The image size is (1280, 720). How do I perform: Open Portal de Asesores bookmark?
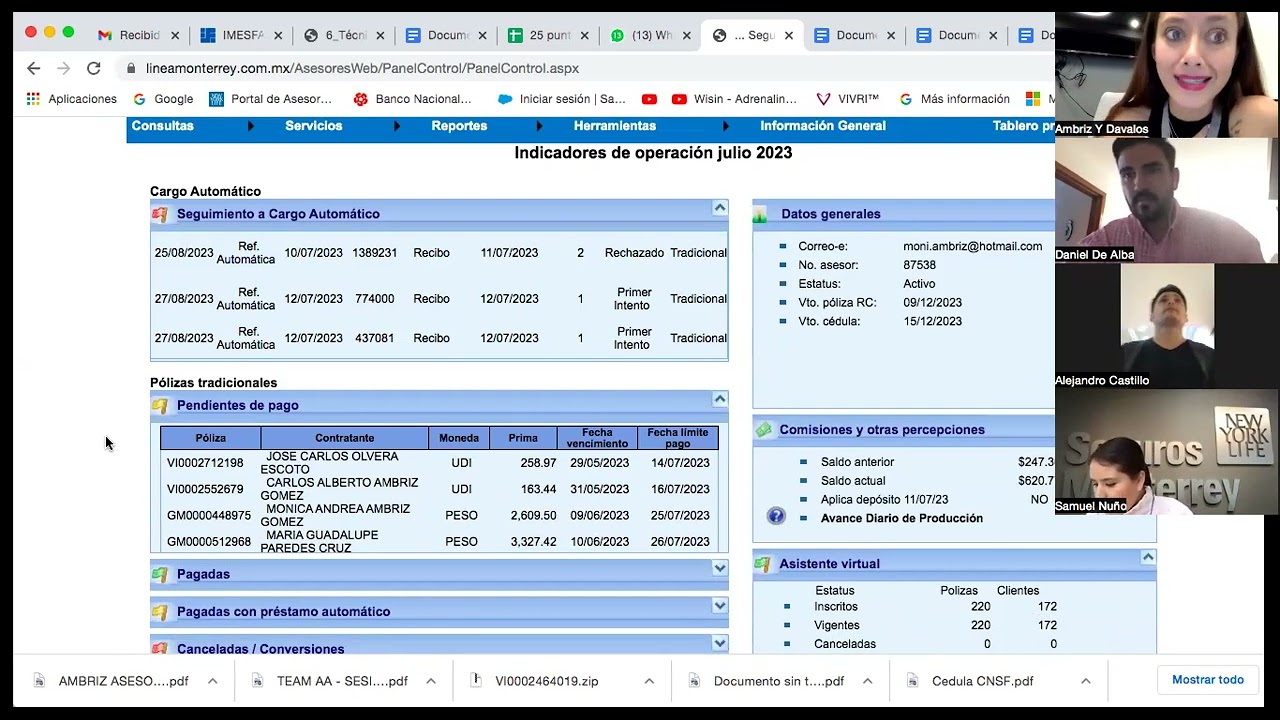coord(270,99)
